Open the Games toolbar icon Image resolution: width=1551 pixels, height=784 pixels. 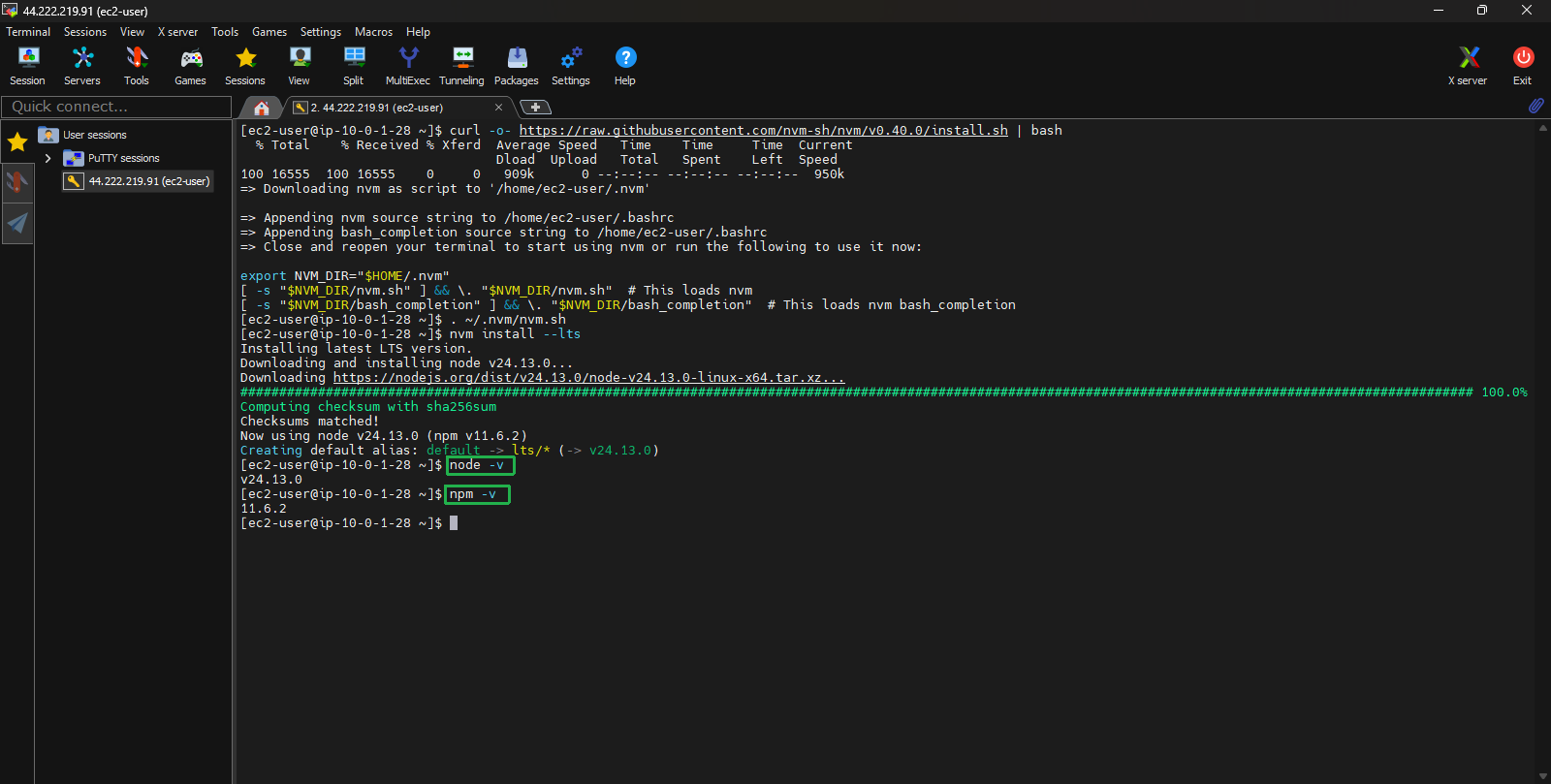click(190, 66)
